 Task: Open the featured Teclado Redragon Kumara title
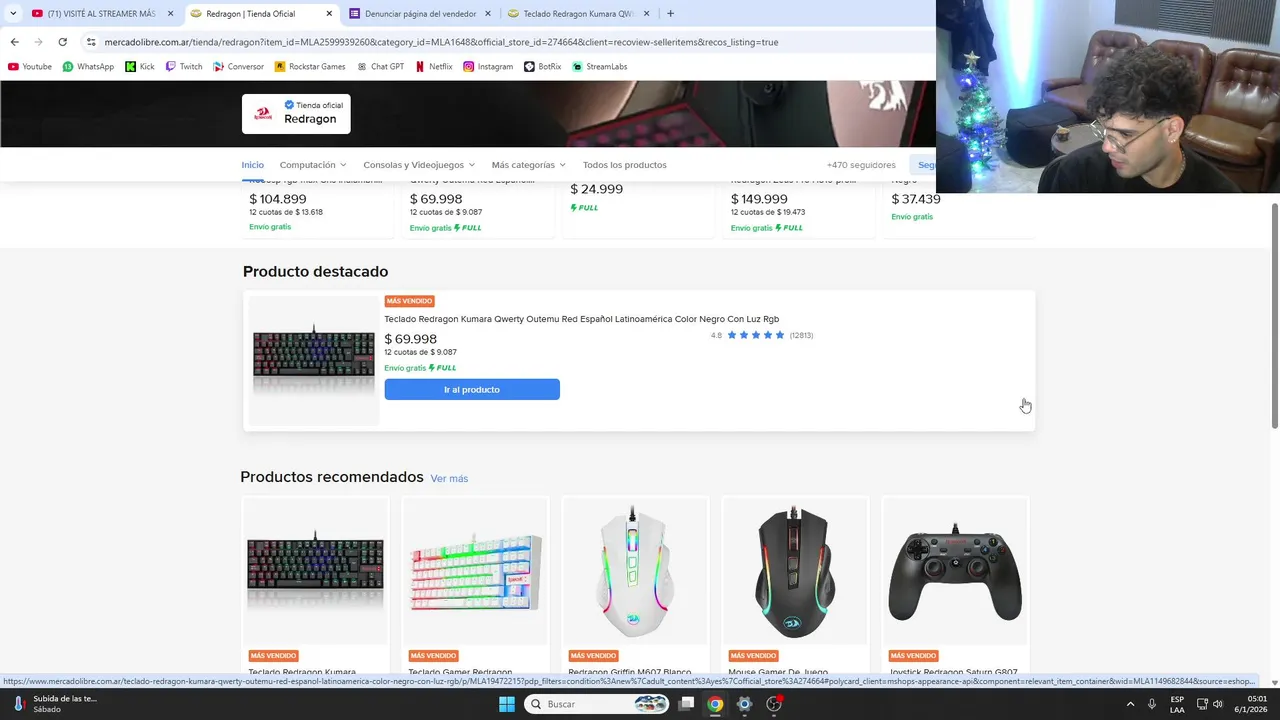coord(581,319)
